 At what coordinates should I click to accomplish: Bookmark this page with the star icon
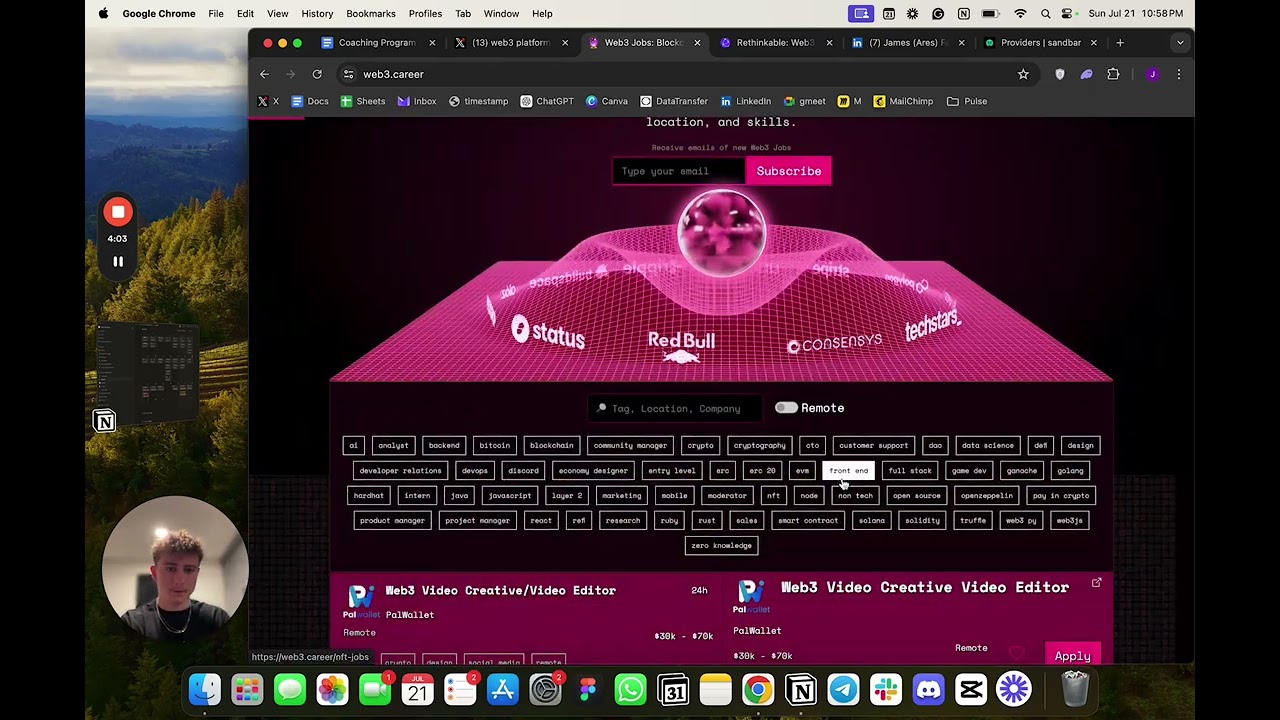point(1023,74)
